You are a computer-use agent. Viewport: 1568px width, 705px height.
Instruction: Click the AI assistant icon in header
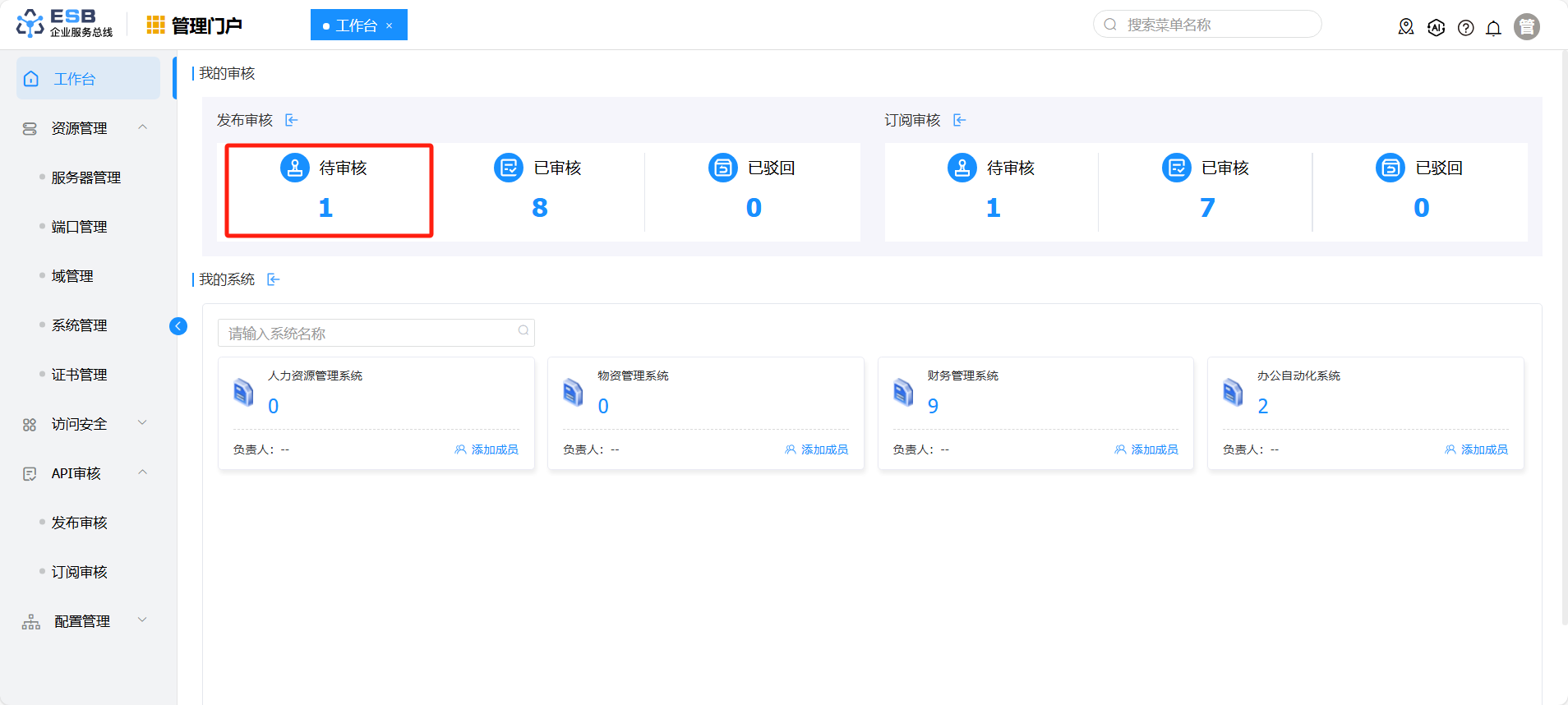1436,28
